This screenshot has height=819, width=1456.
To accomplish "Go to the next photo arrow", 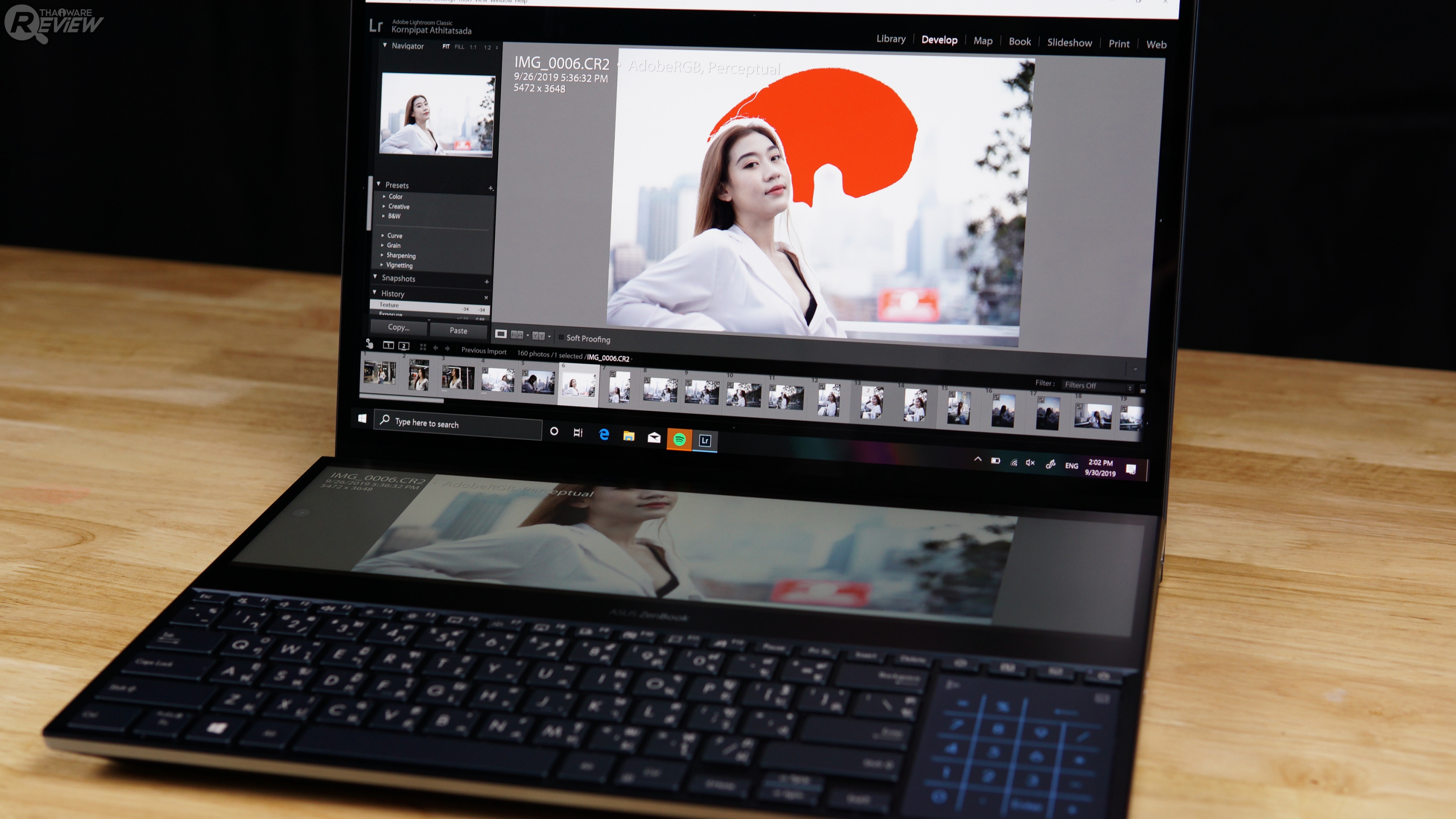I will click(x=447, y=348).
